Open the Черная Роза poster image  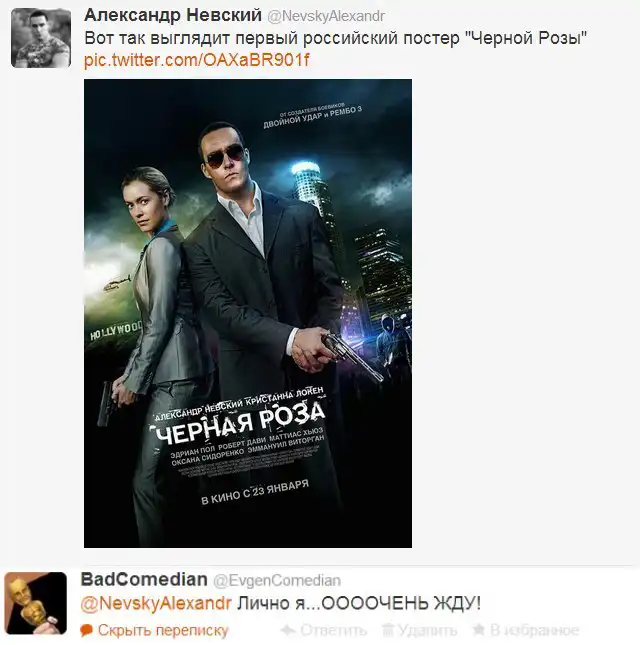248,313
